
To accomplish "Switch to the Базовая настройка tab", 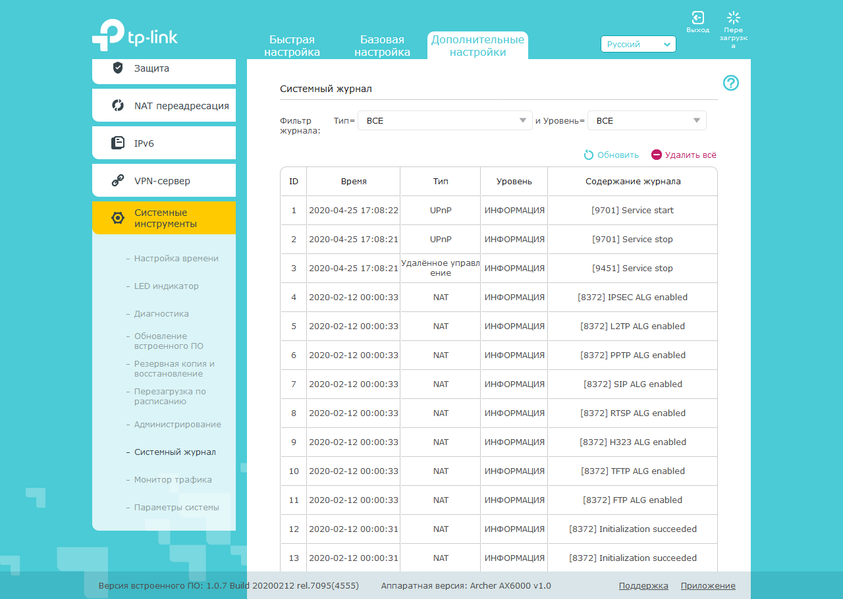I will pyautogui.click(x=382, y=46).
